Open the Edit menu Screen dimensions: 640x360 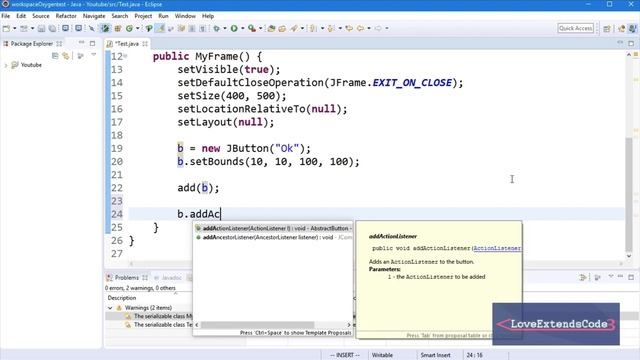tap(21, 16)
